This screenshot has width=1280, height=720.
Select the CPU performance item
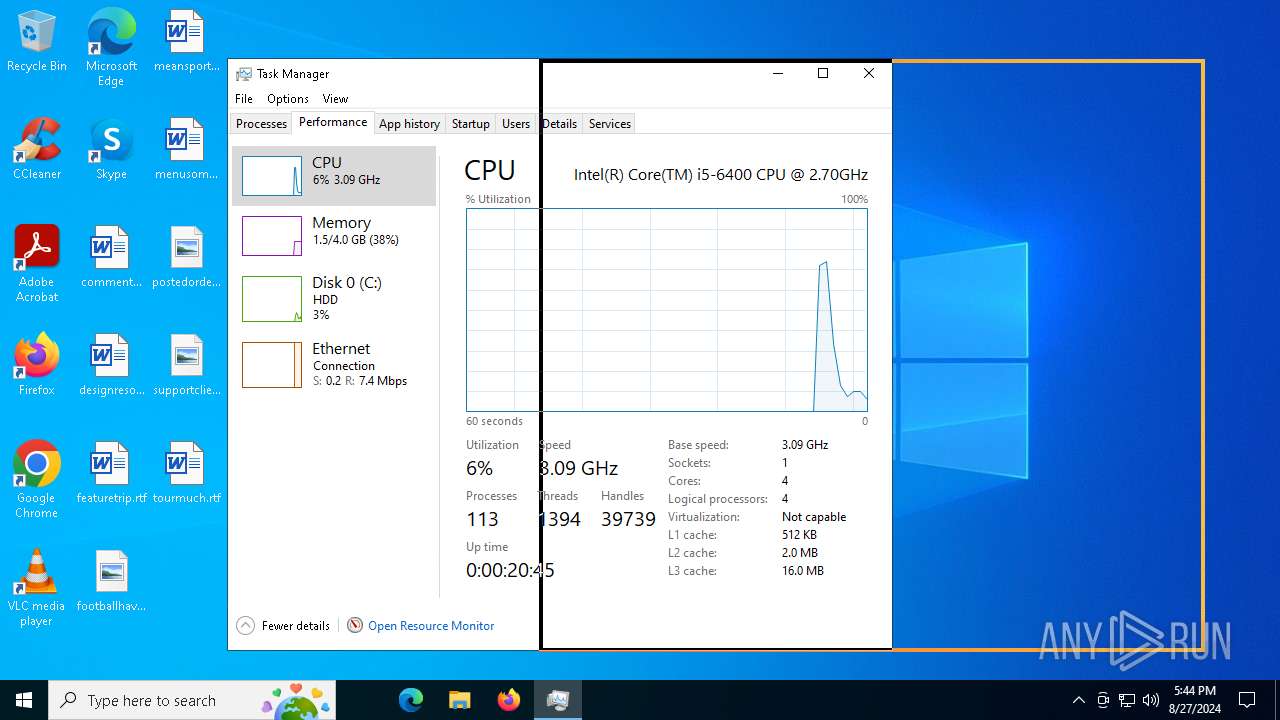(x=334, y=176)
